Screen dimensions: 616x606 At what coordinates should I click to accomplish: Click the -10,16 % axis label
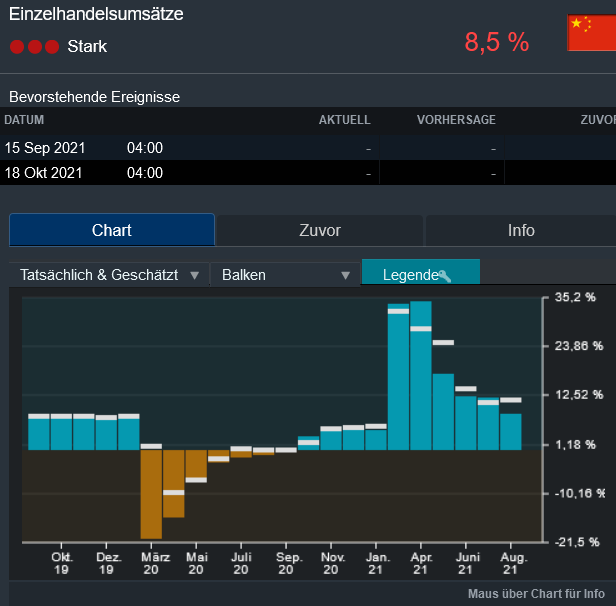579,493
